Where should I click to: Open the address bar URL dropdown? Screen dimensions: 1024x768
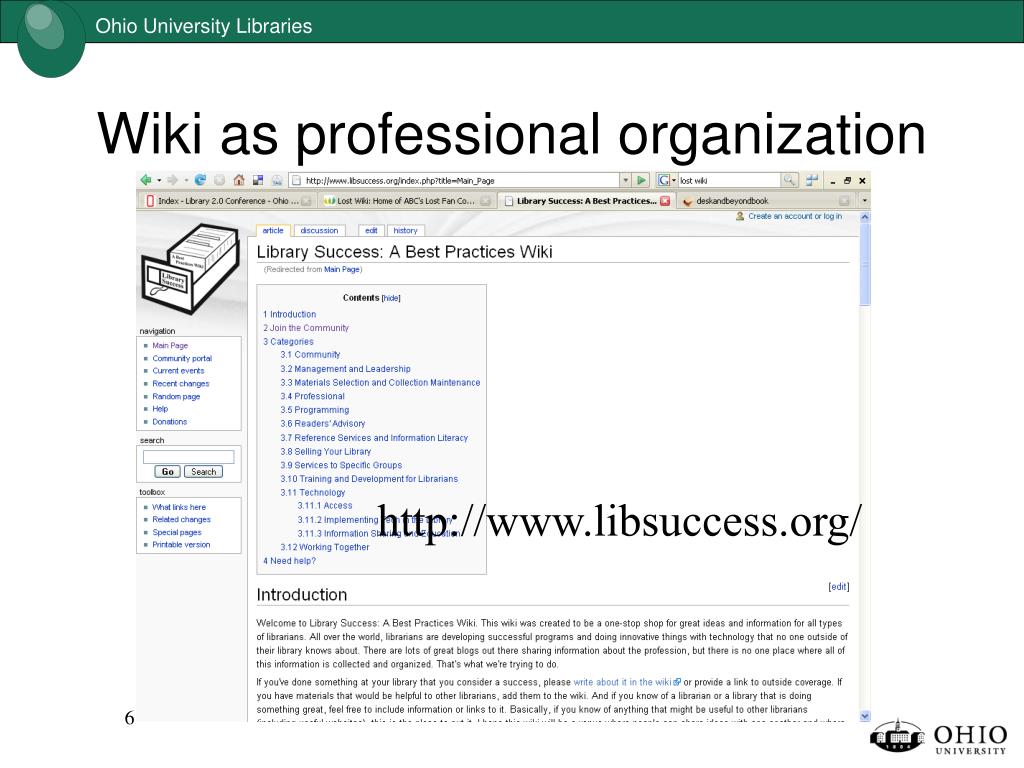click(626, 180)
